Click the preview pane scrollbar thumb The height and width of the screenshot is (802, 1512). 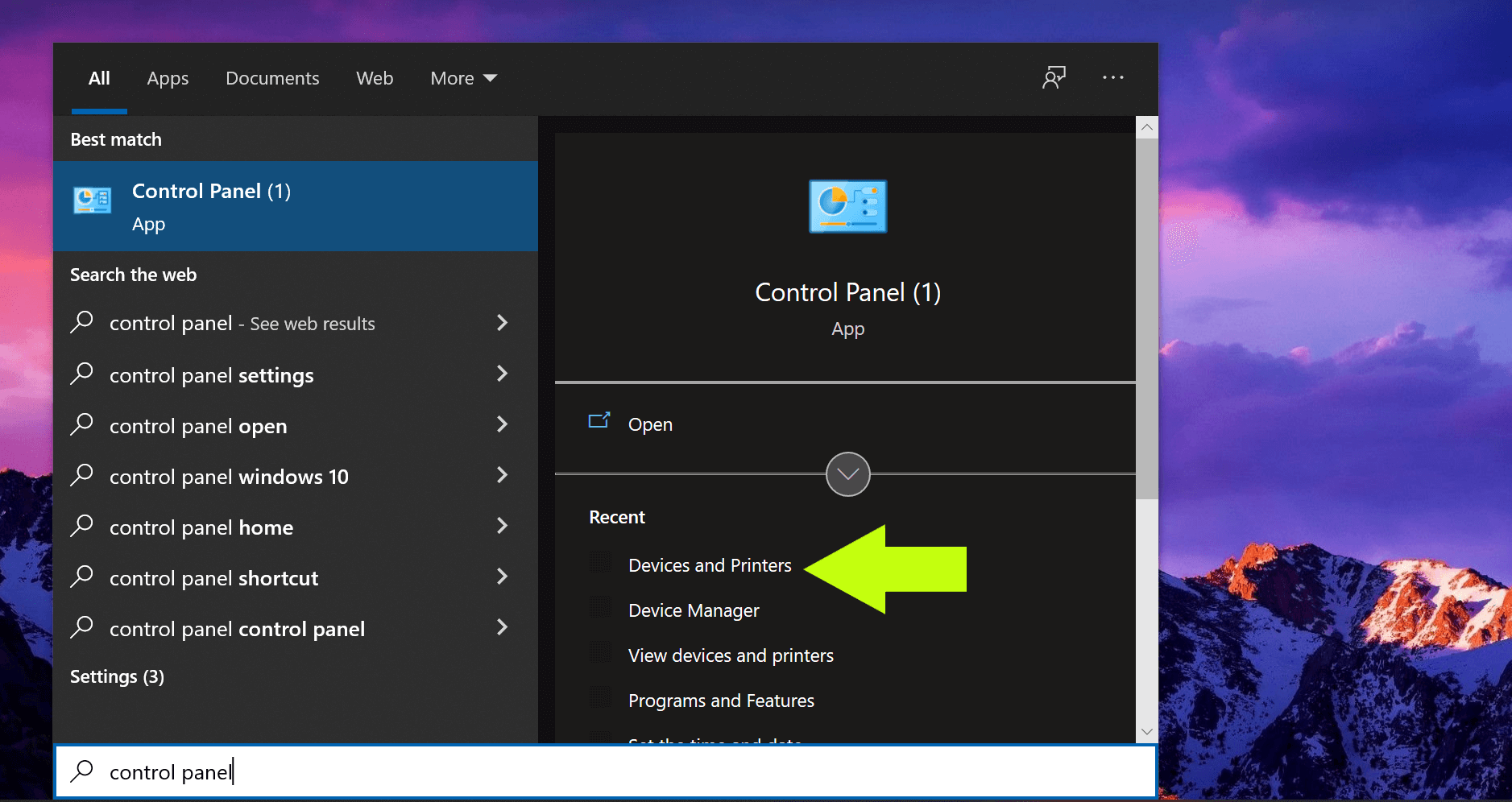pos(1147,319)
